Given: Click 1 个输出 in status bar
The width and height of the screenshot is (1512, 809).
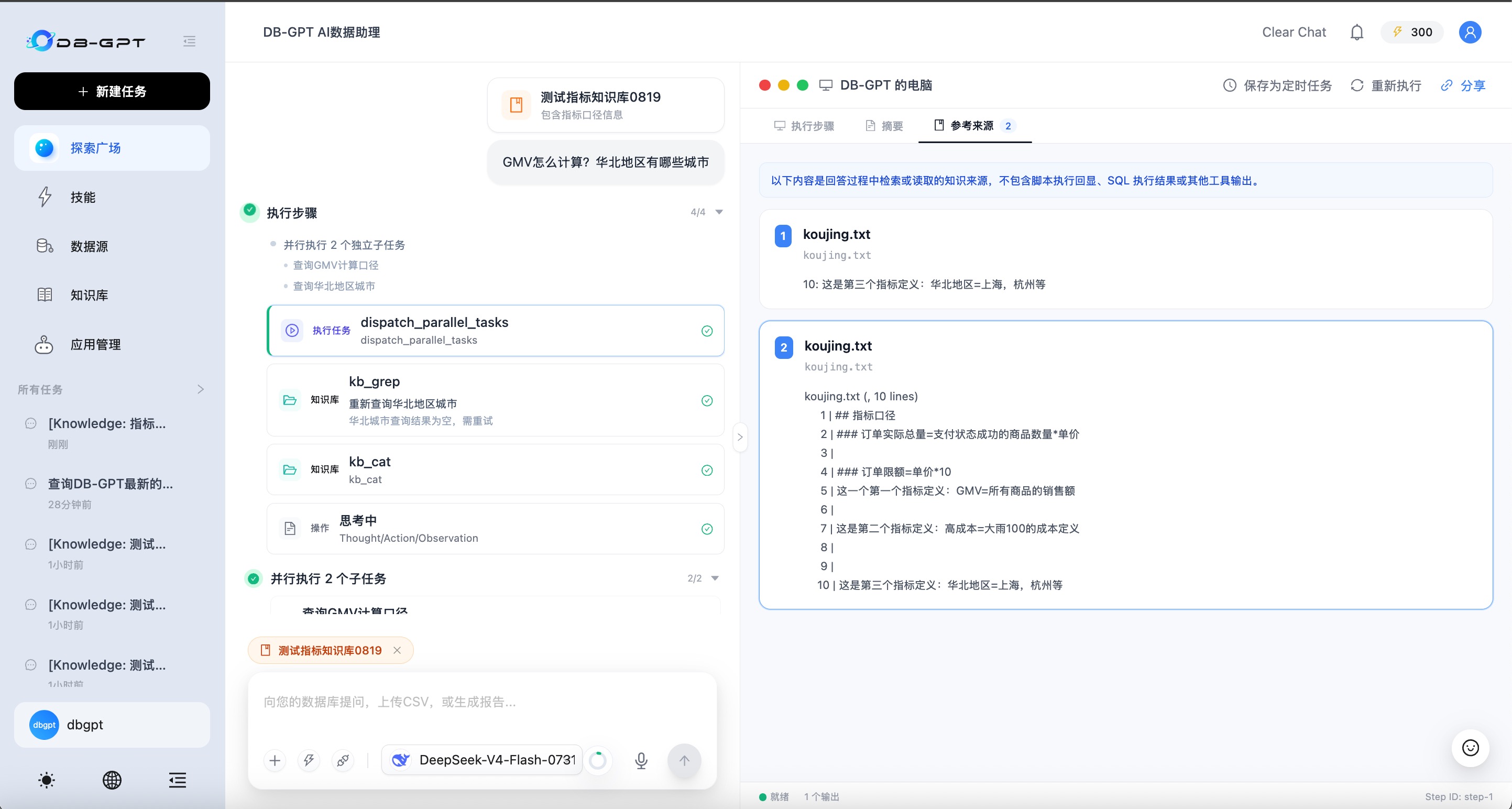Looking at the screenshot, I should click(x=821, y=796).
